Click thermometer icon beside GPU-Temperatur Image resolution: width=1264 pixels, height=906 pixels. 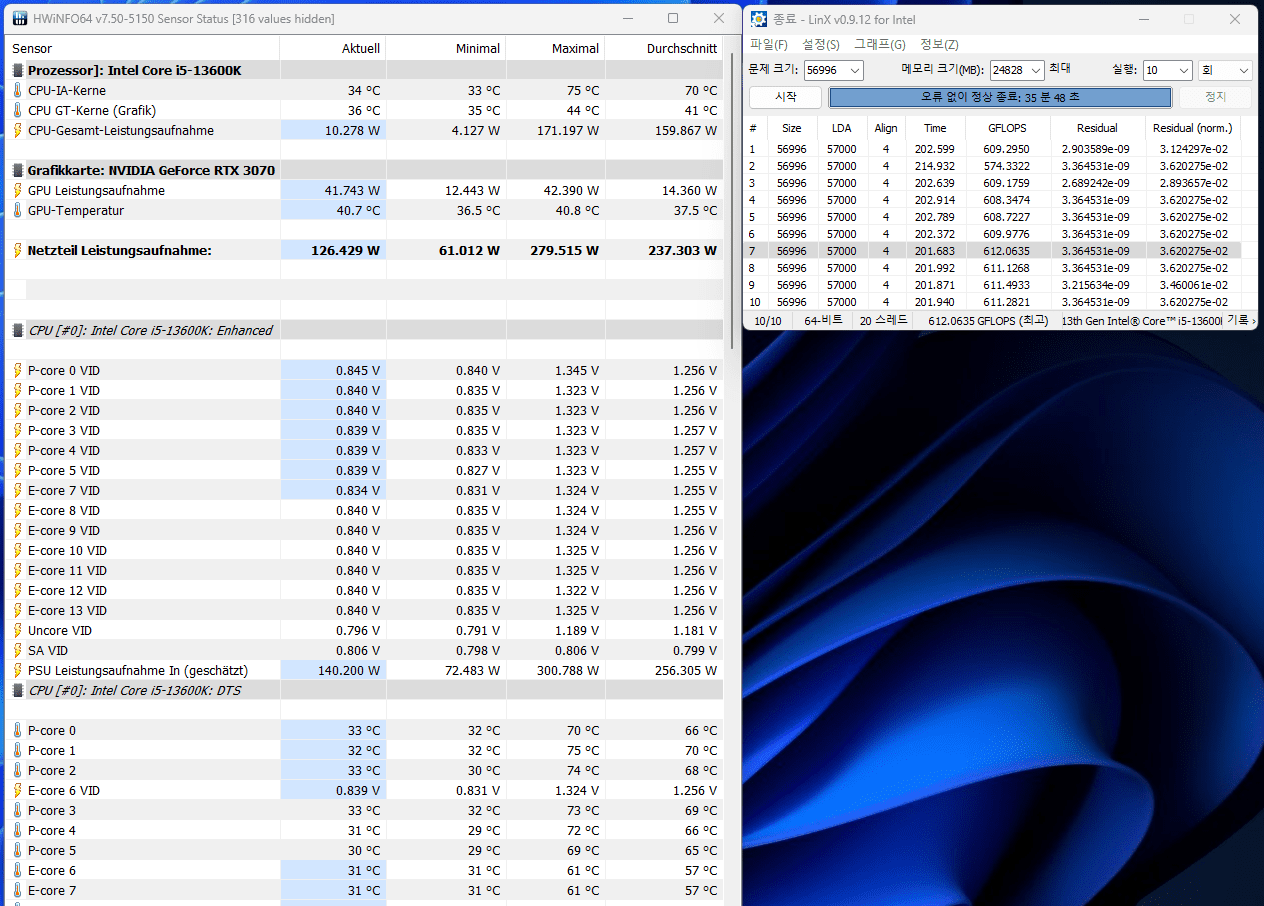(x=17, y=210)
